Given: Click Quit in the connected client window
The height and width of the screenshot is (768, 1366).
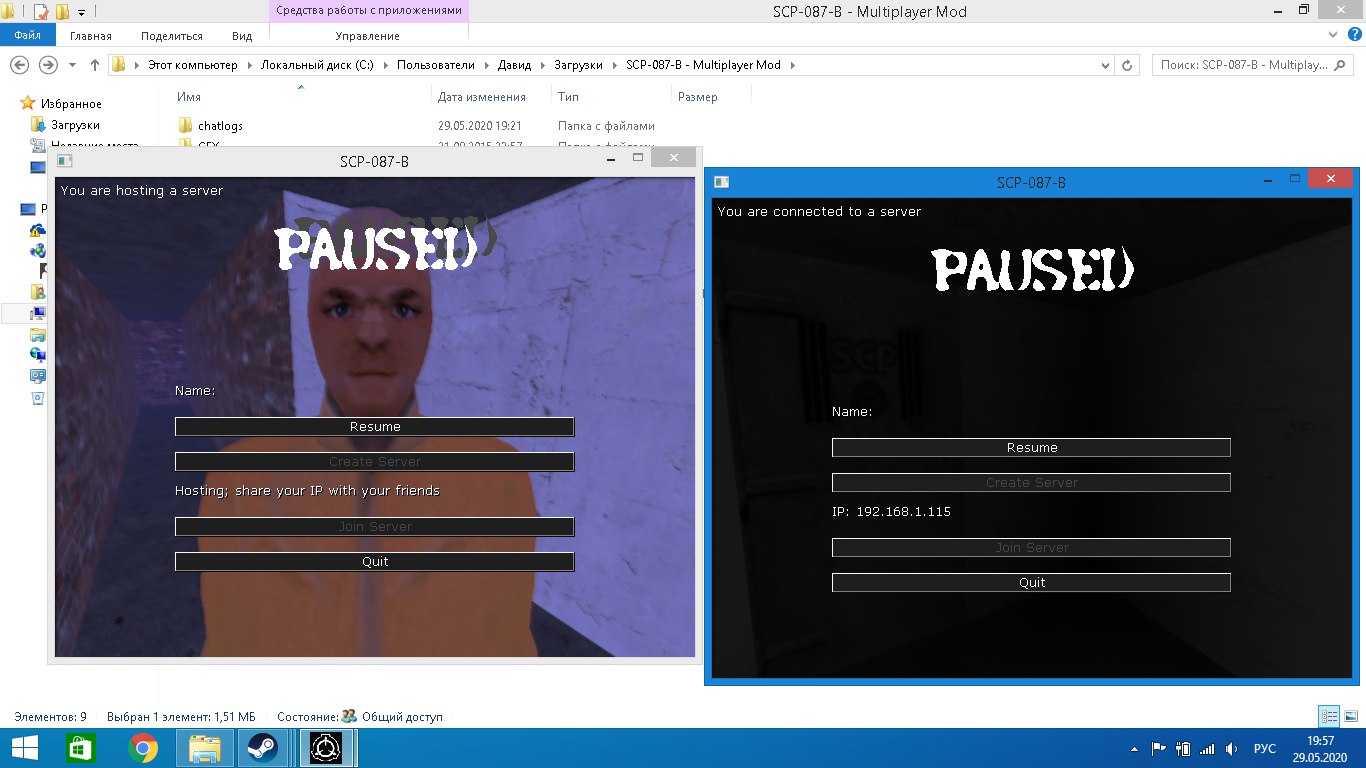Looking at the screenshot, I should tap(1031, 583).
